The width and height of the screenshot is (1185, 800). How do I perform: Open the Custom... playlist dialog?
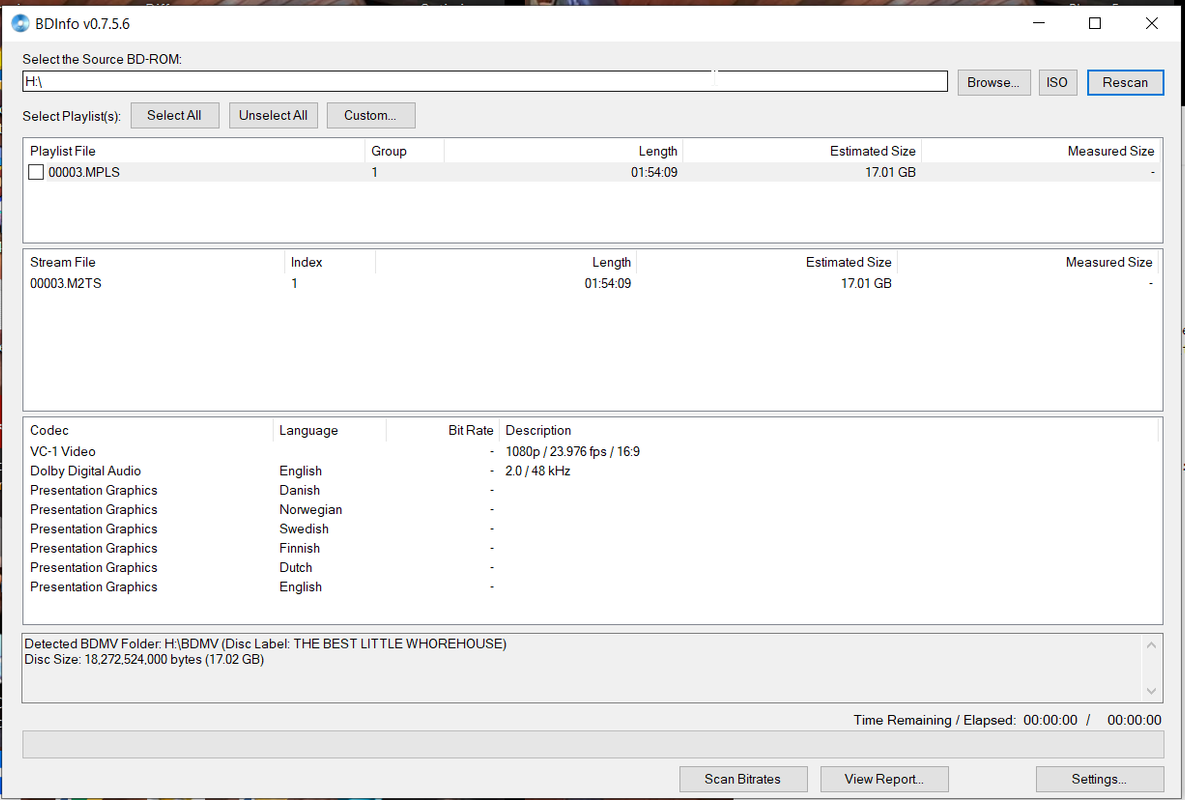tap(370, 116)
